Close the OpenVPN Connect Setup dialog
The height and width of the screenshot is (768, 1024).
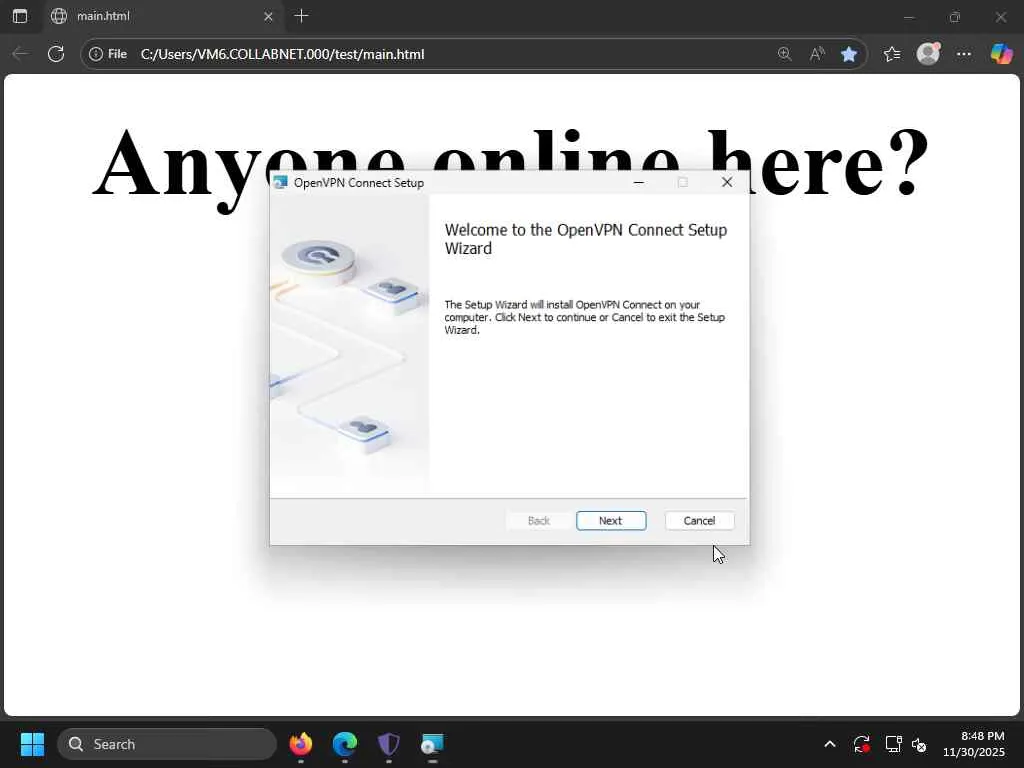[x=727, y=182]
